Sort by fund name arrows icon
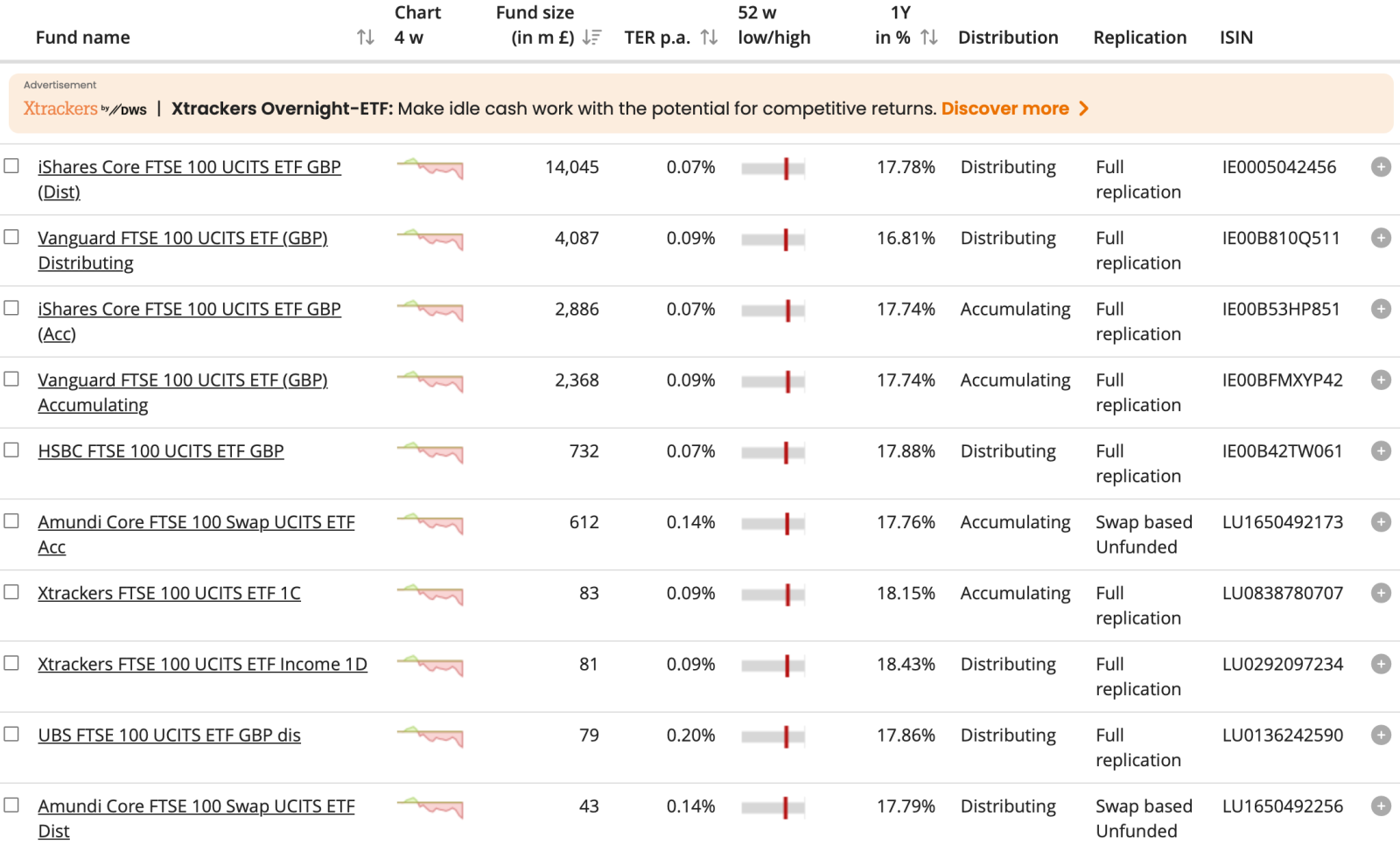Image resolution: width=1400 pixels, height=851 pixels. (x=366, y=38)
